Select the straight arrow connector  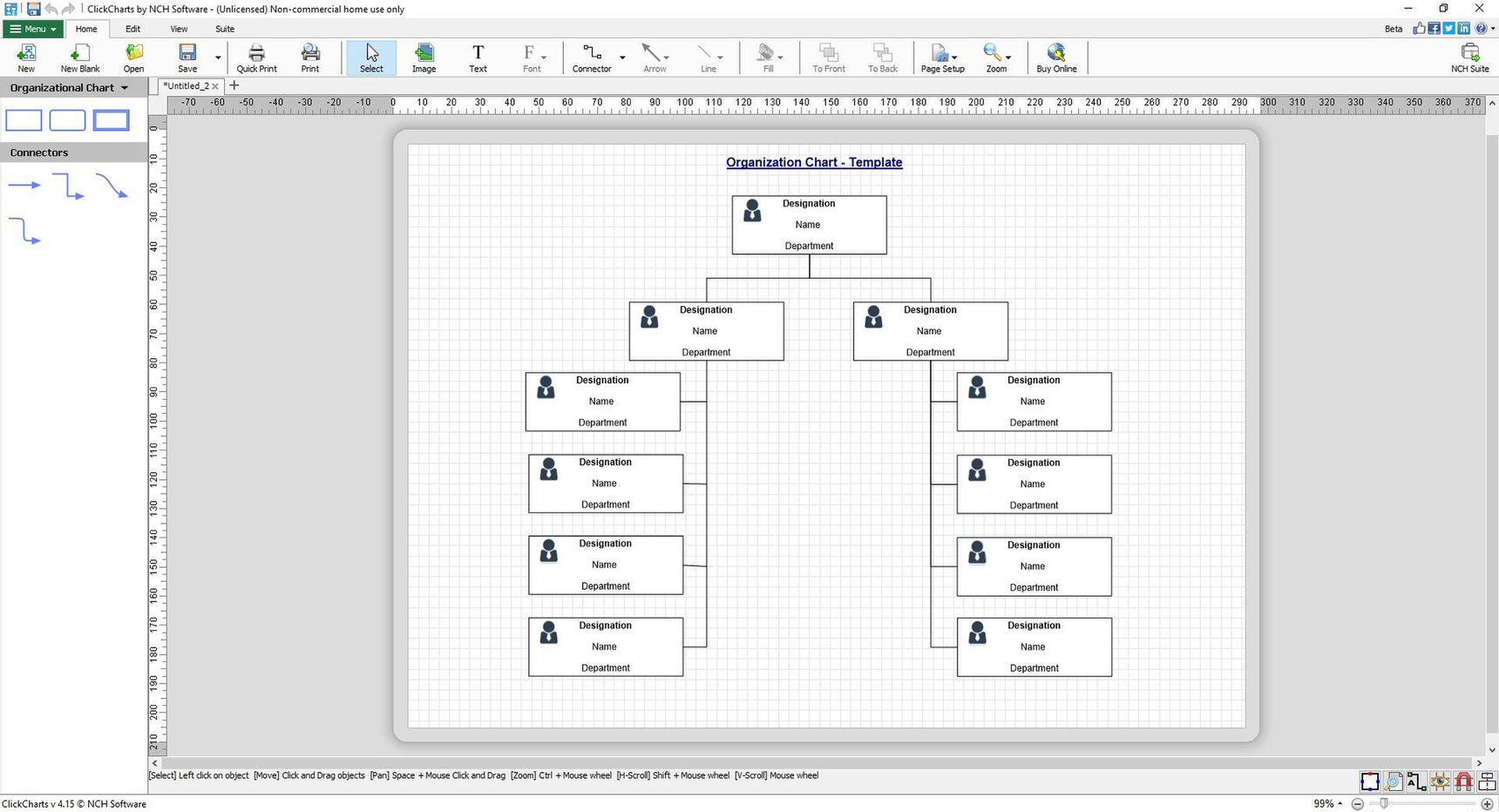point(24,185)
